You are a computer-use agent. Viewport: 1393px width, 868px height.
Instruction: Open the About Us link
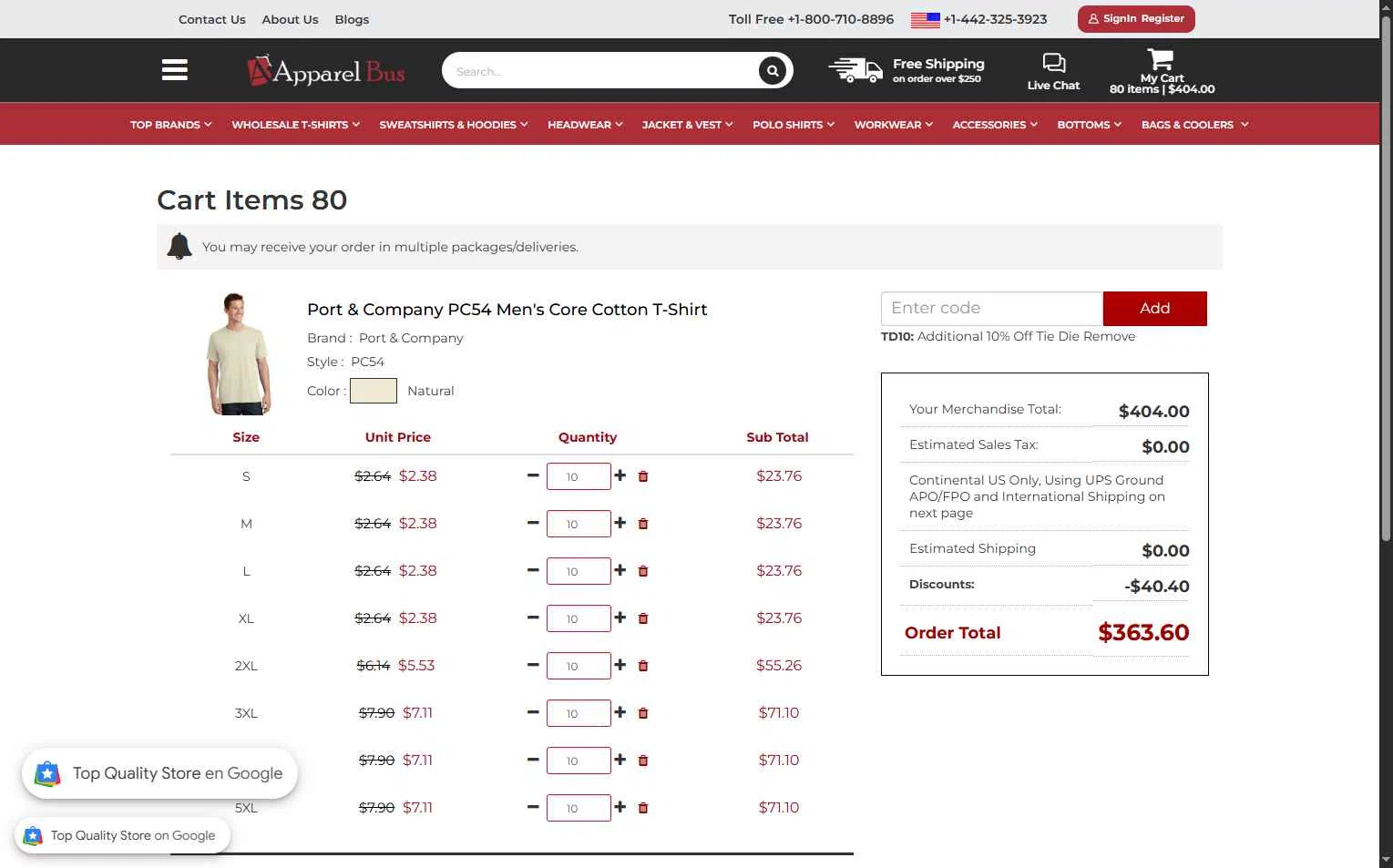pyautogui.click(x=290, y=19)
